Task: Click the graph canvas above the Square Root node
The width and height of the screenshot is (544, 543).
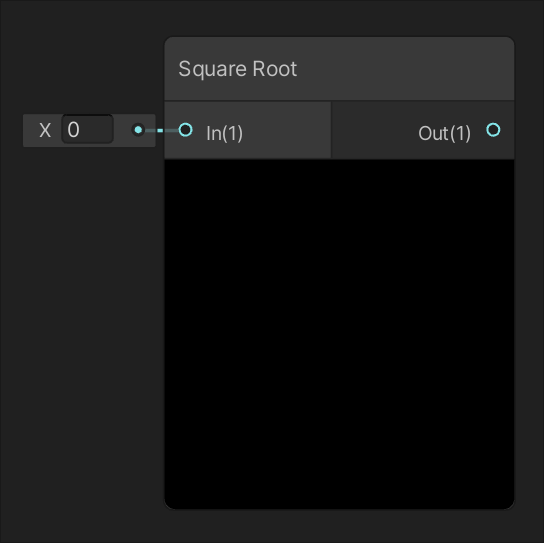Action: coord(339,18)
